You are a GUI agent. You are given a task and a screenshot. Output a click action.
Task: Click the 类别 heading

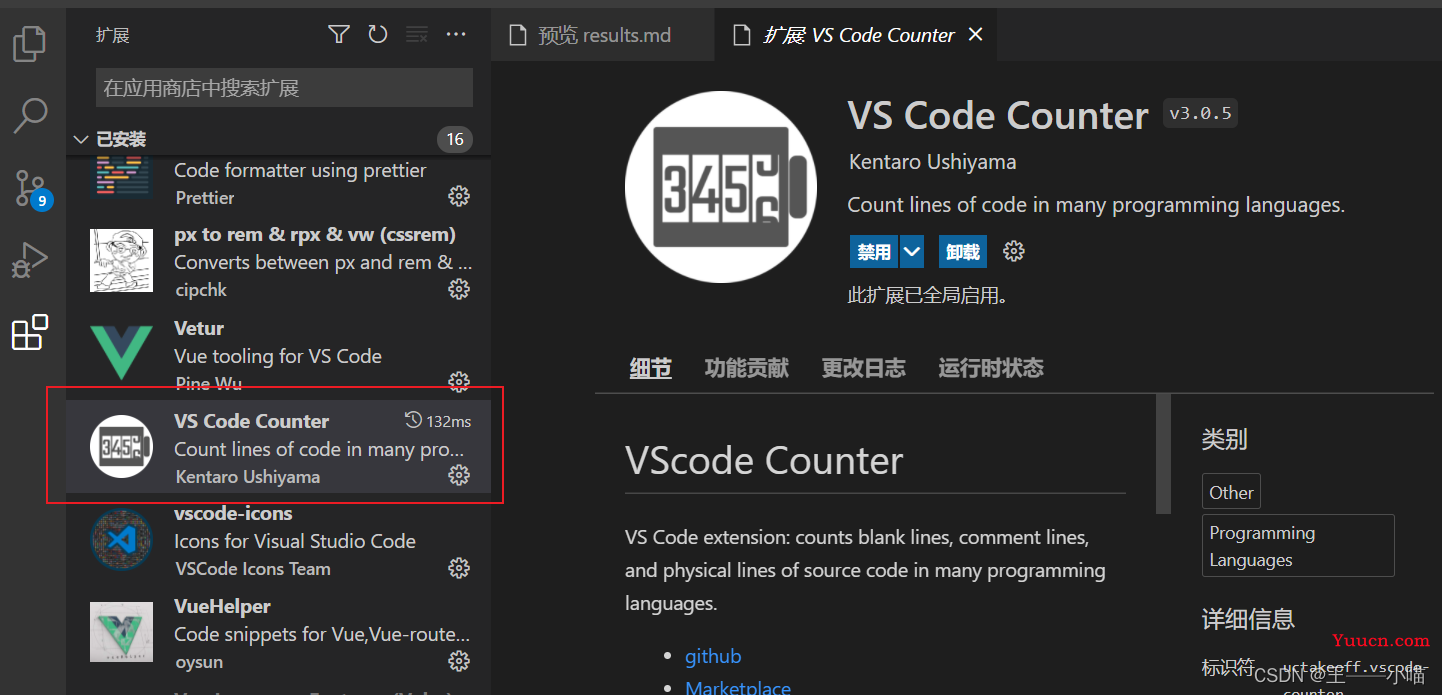point(1224,438)
